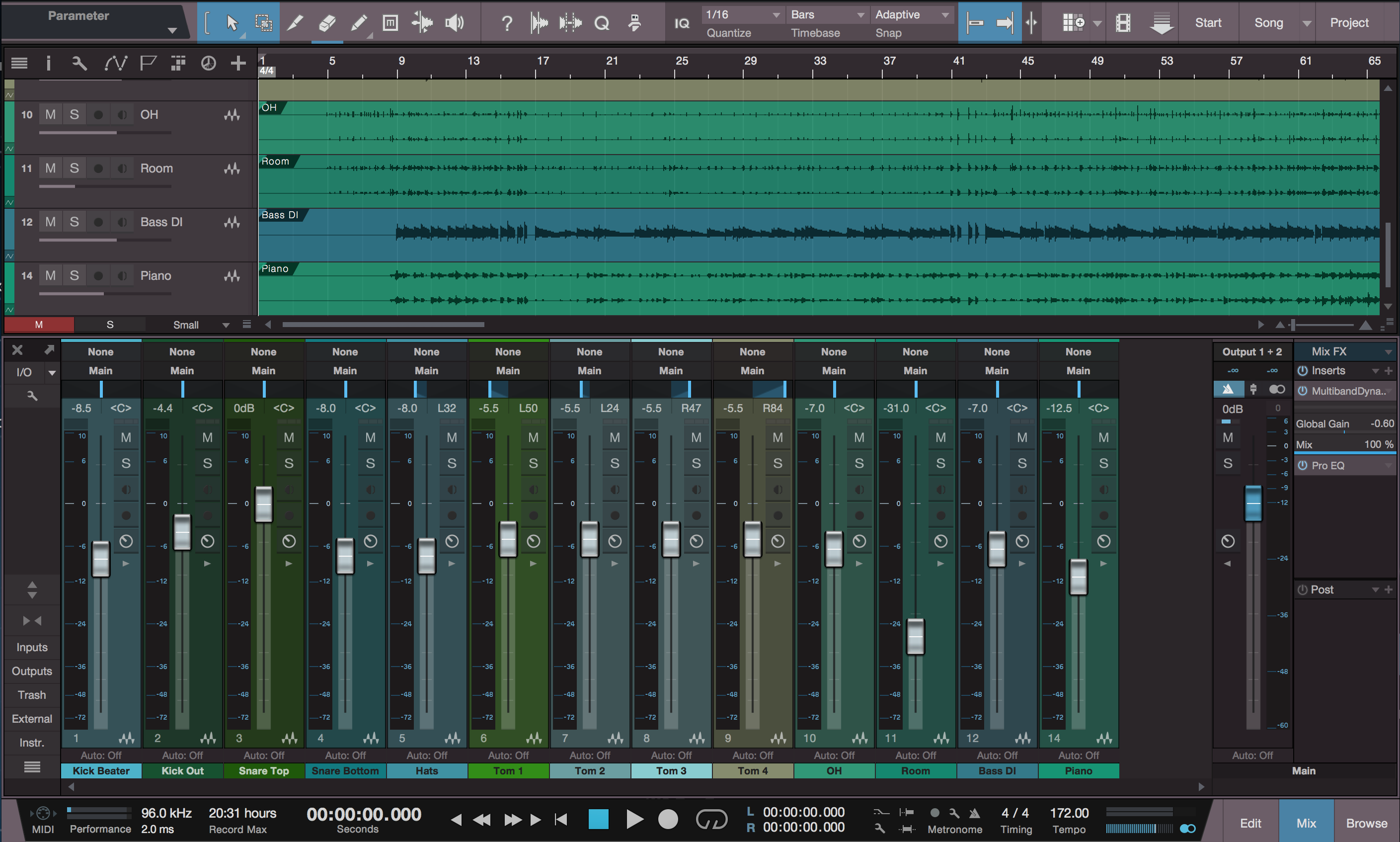1400x842 pixels.
Task: Go to the Start page
Action: point(1208,23)
